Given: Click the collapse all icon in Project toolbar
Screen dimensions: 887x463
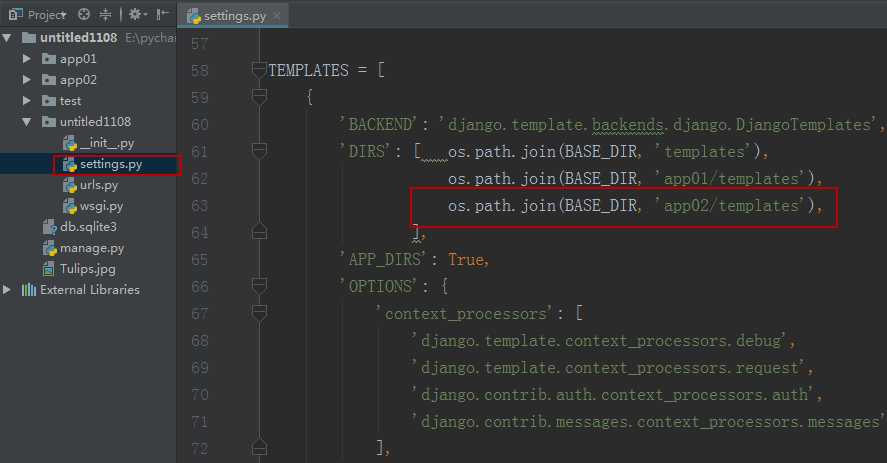Looking at the screenshot, I should point(105,15).
